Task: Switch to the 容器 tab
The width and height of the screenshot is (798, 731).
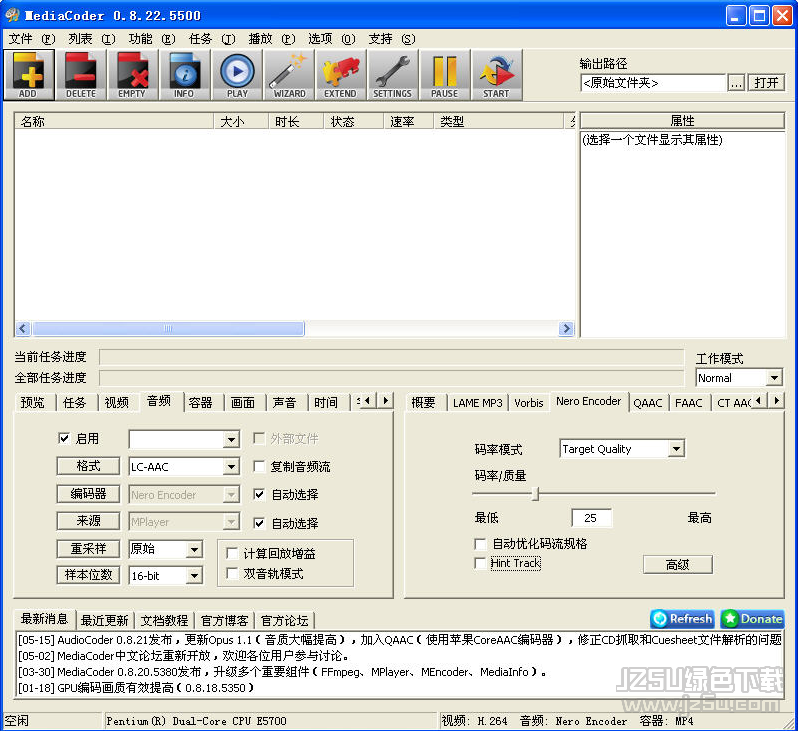Action: 201,403
